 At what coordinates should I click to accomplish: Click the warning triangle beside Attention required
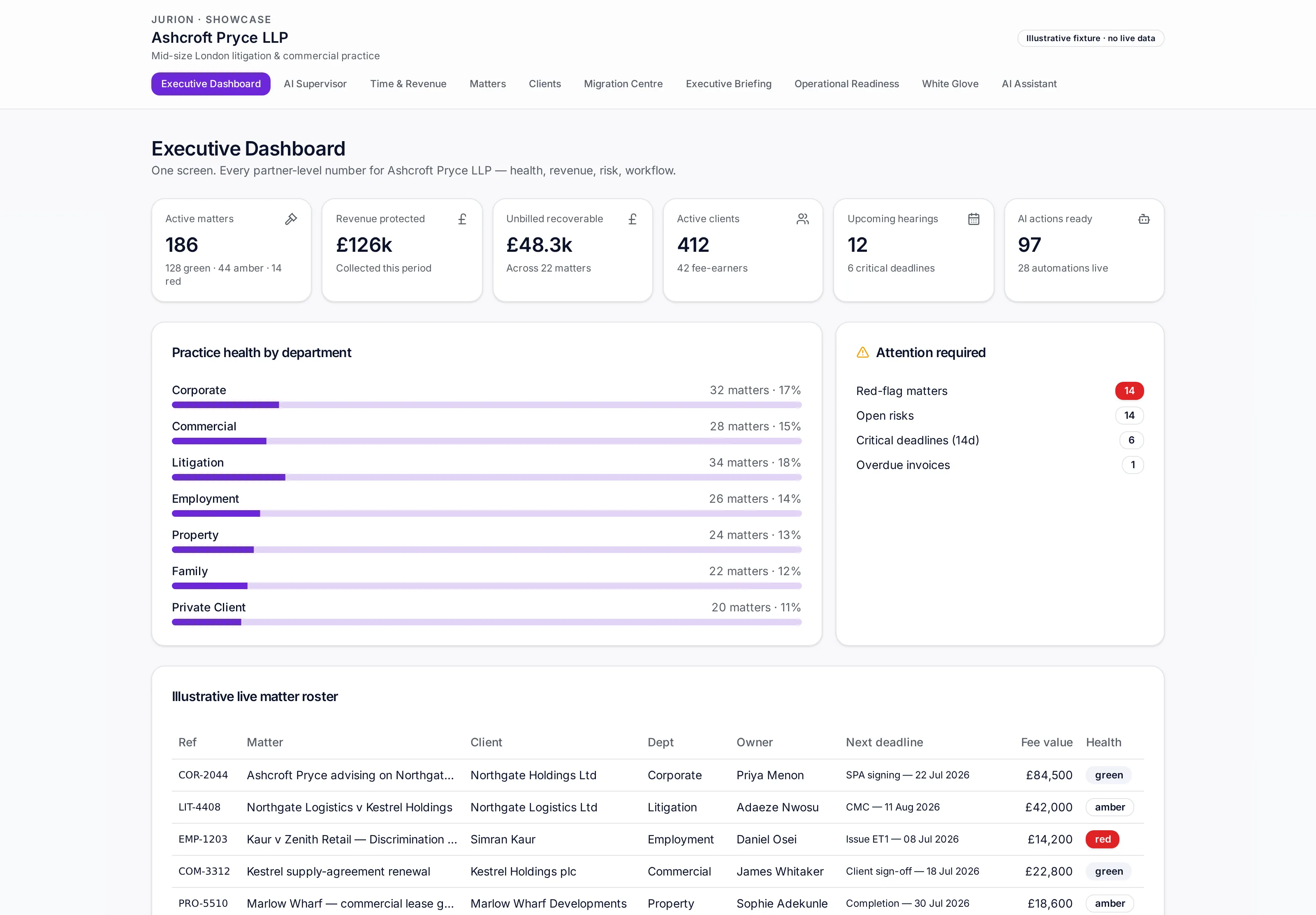click(x=862, y=353)
